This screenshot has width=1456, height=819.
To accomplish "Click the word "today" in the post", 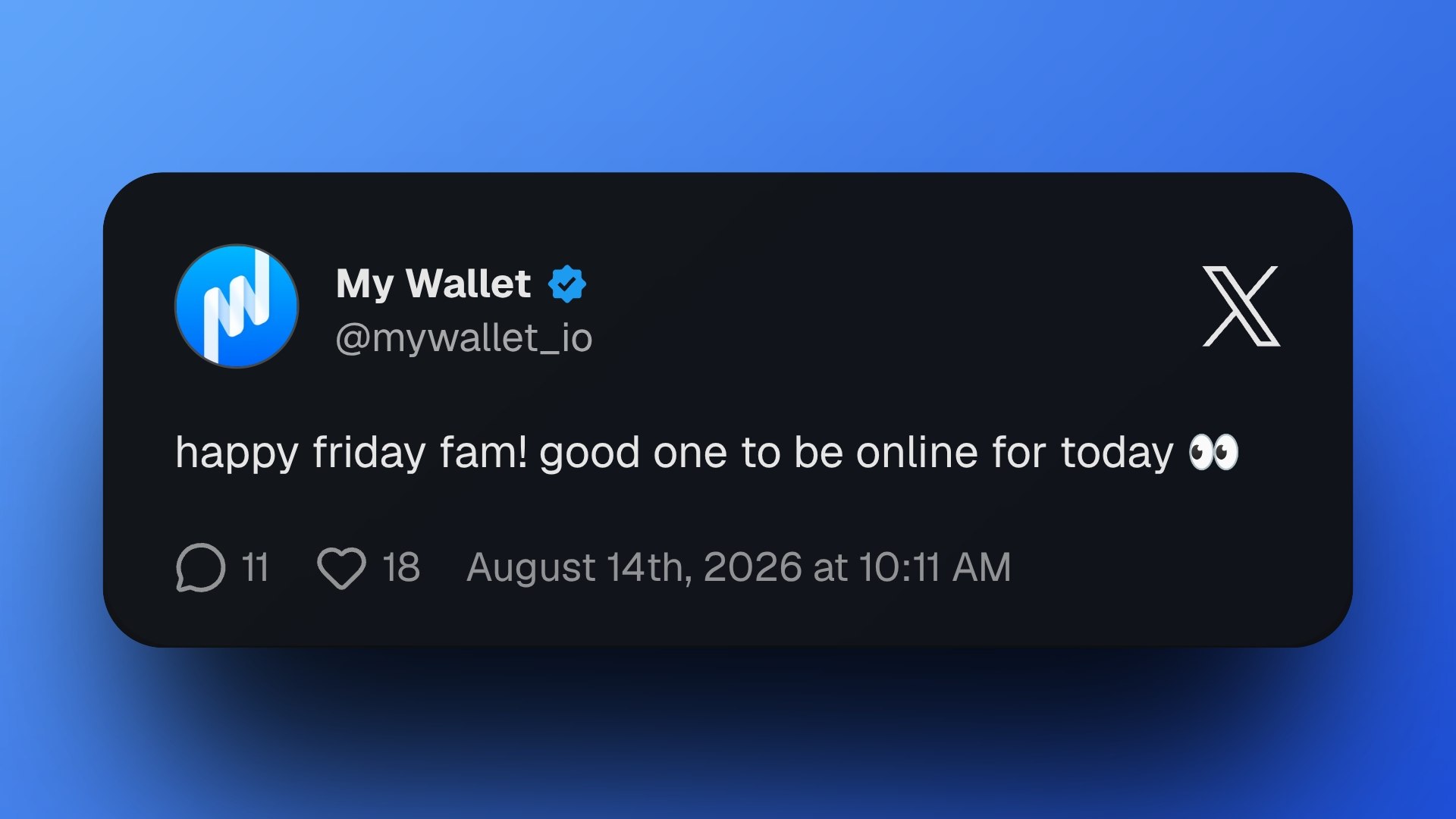I will [1117, 453].
